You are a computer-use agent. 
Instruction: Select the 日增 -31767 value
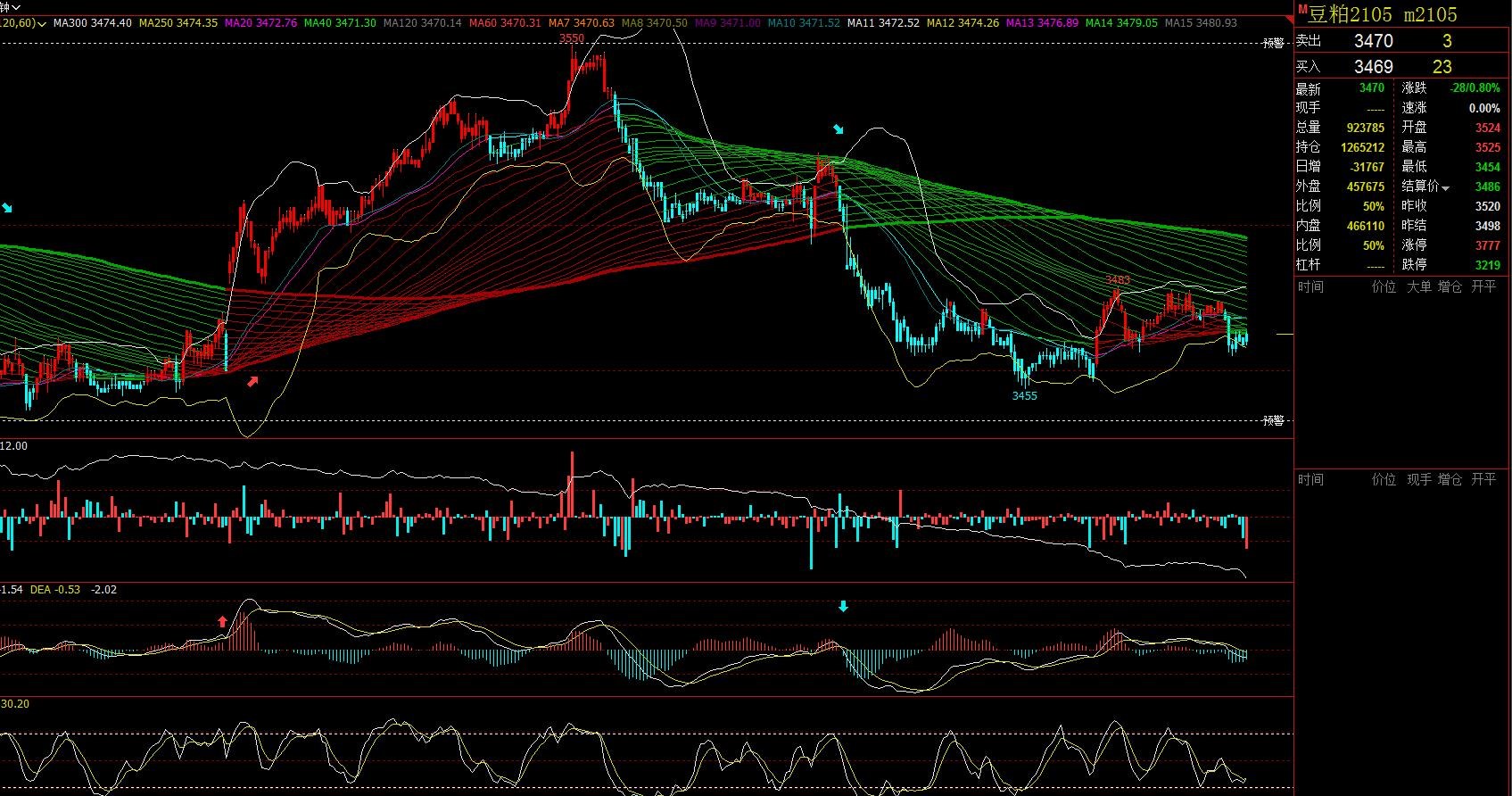pyautogui.click(x=1367, y=167)
